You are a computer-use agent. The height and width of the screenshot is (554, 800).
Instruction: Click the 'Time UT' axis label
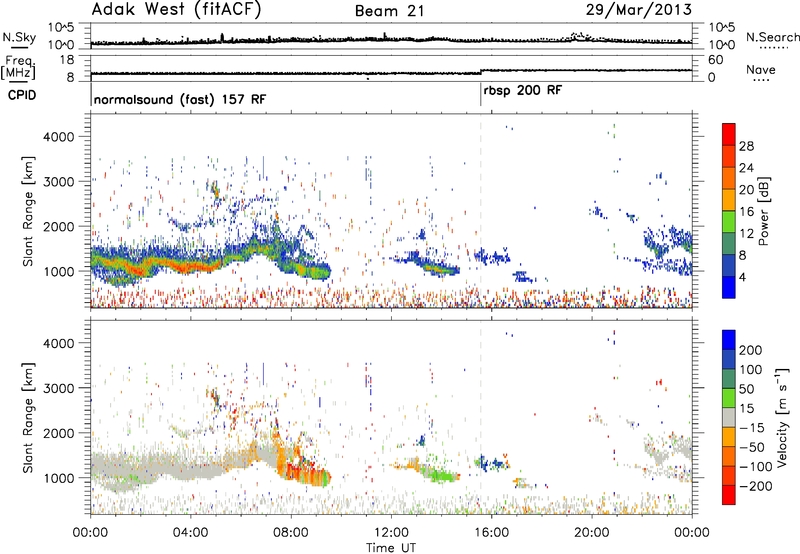[391, 548]
